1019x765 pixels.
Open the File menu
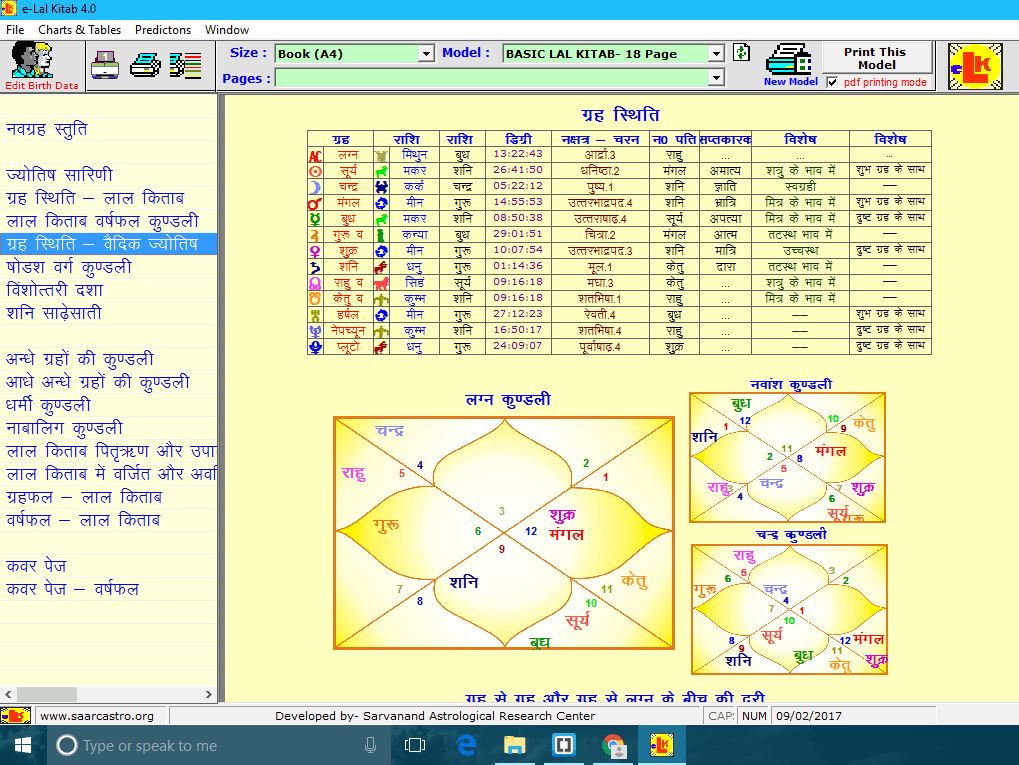[15, 30]
